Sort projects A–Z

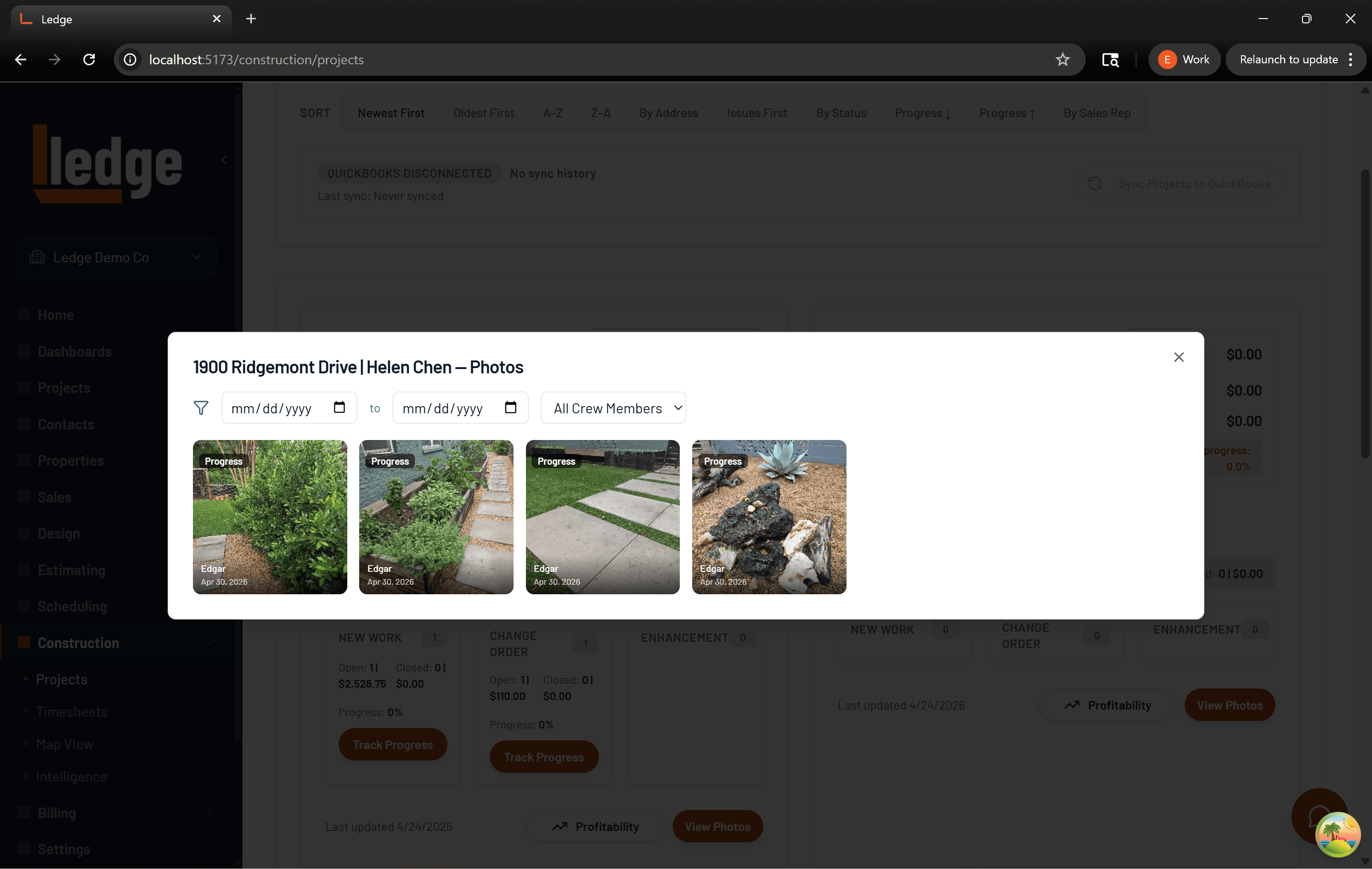tap(553, 113)
